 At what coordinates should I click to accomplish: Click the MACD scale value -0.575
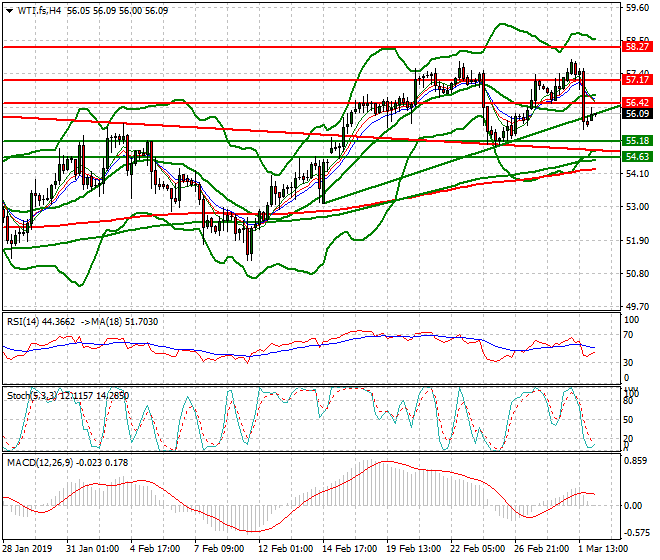click(x=635, y=533)
